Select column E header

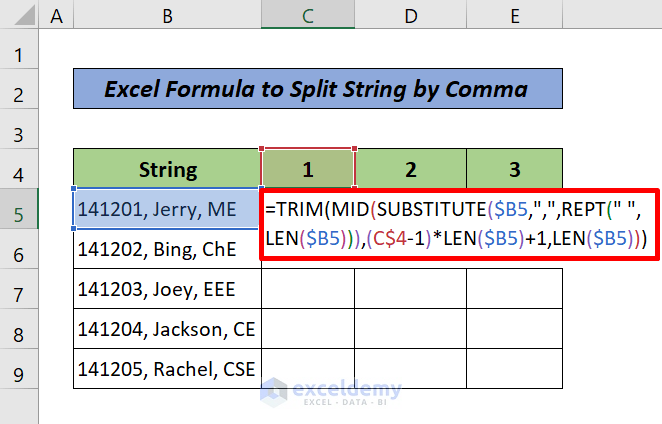[514, 14]
